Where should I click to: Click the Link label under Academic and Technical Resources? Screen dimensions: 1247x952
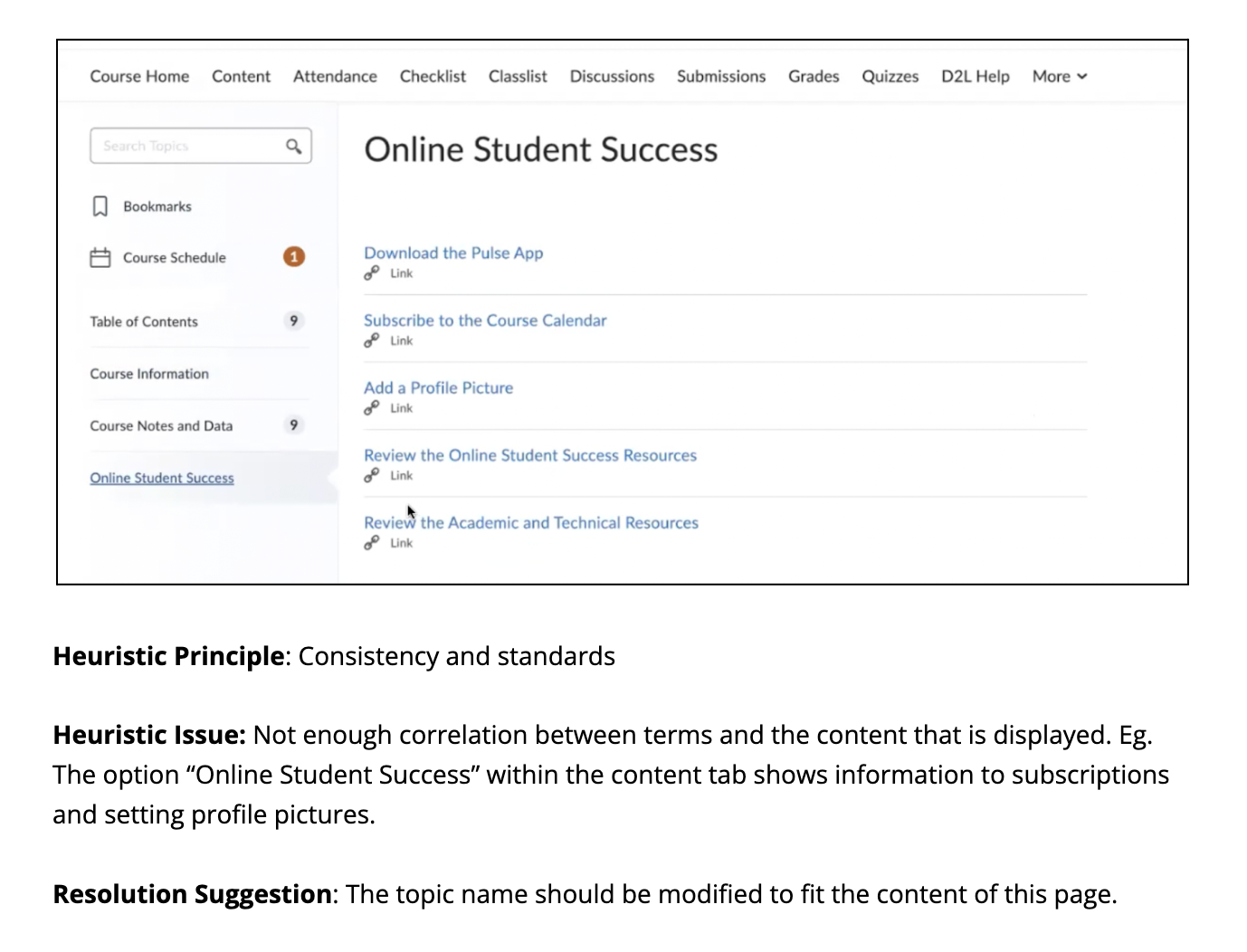tap(401, 543)
